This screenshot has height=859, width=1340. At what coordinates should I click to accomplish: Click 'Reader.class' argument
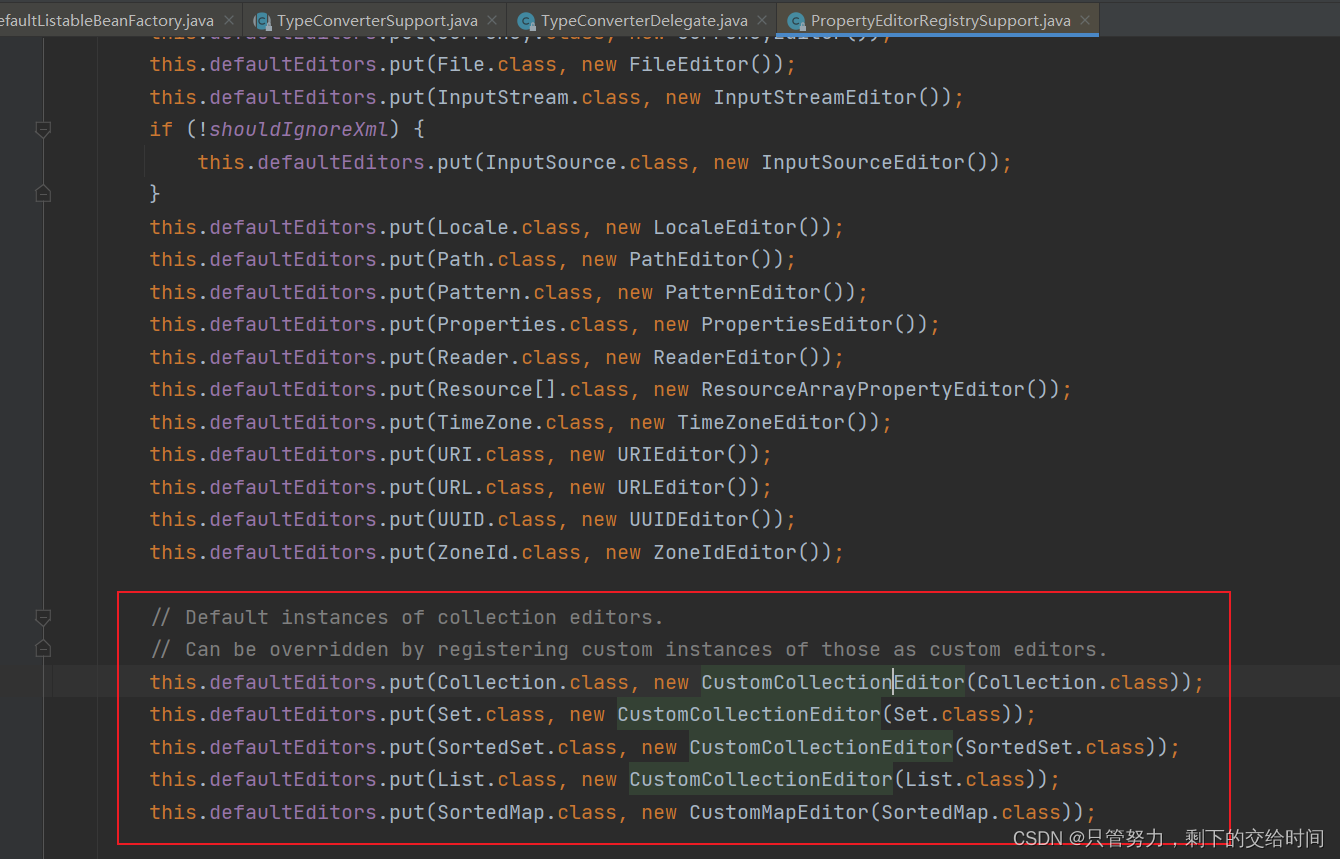(509, 357)
